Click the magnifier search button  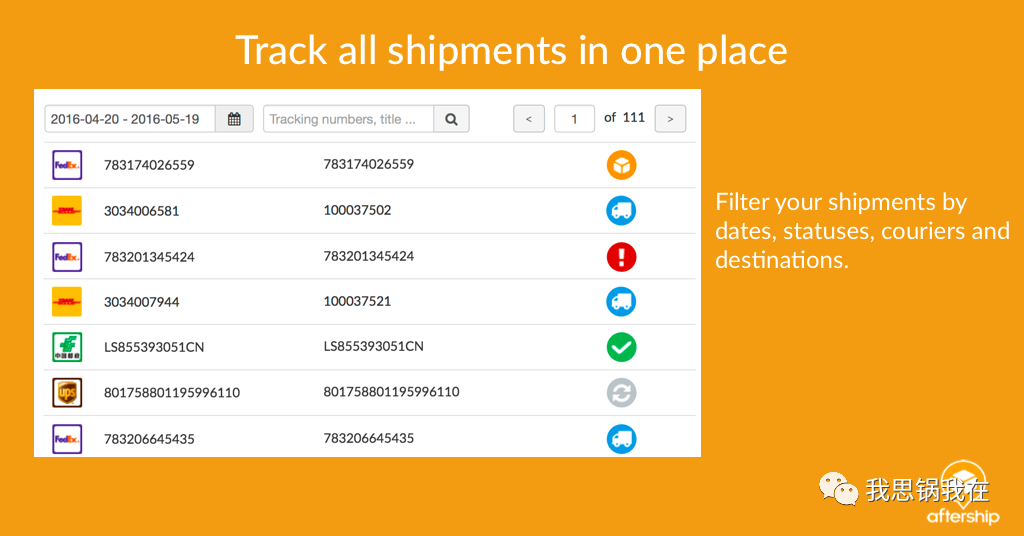[x=451, y=119]
